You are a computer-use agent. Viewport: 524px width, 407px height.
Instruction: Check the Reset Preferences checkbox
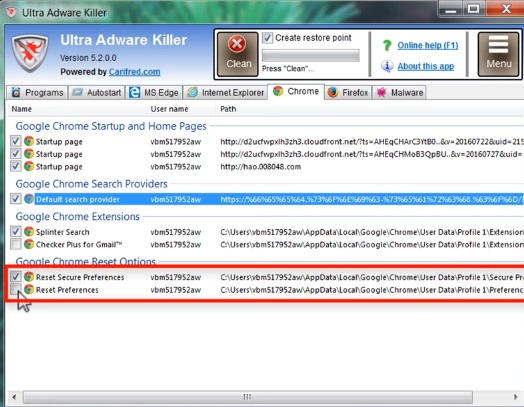[x=16, y=289]
